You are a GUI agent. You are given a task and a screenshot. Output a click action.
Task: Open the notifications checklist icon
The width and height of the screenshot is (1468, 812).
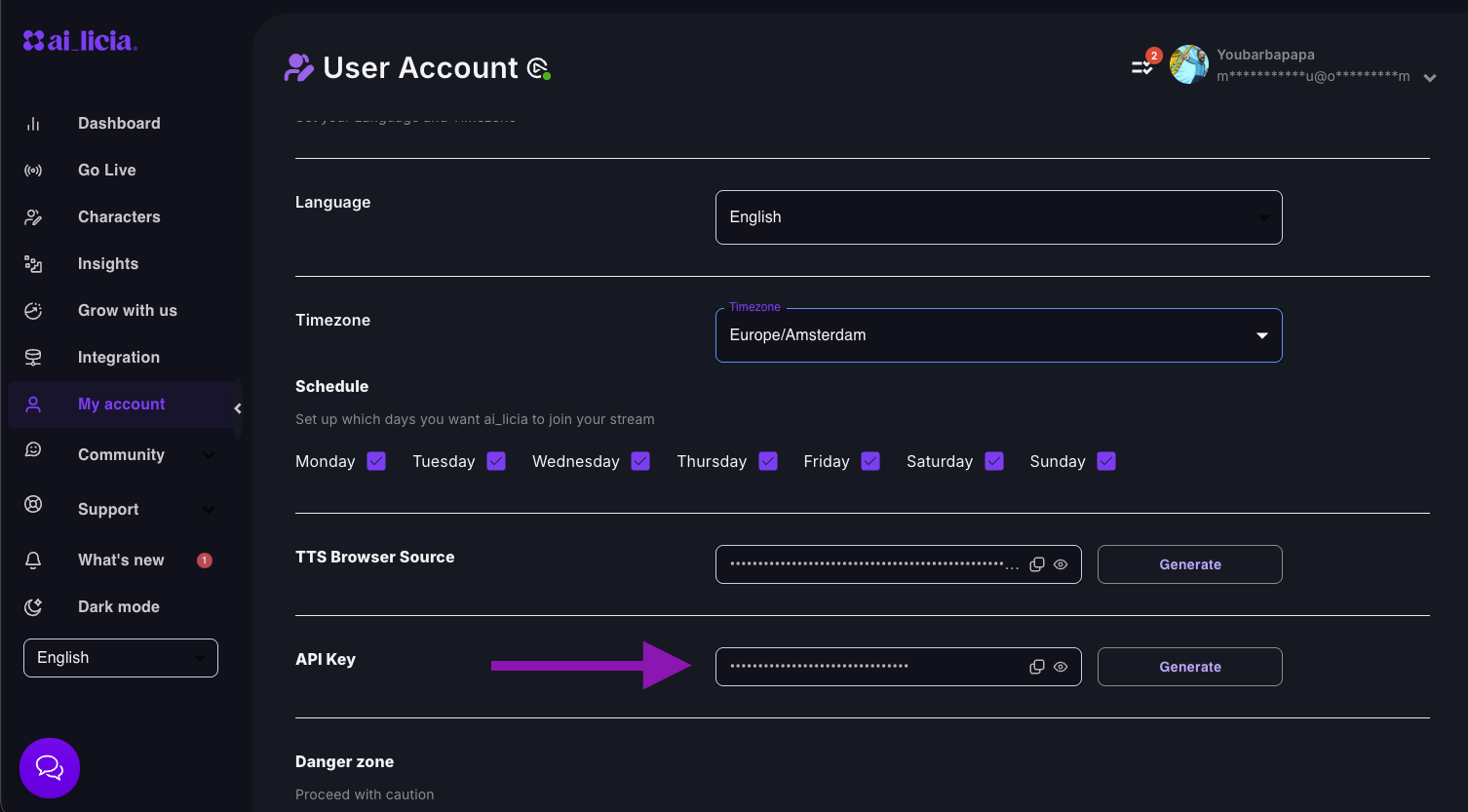pos(1140,68)
